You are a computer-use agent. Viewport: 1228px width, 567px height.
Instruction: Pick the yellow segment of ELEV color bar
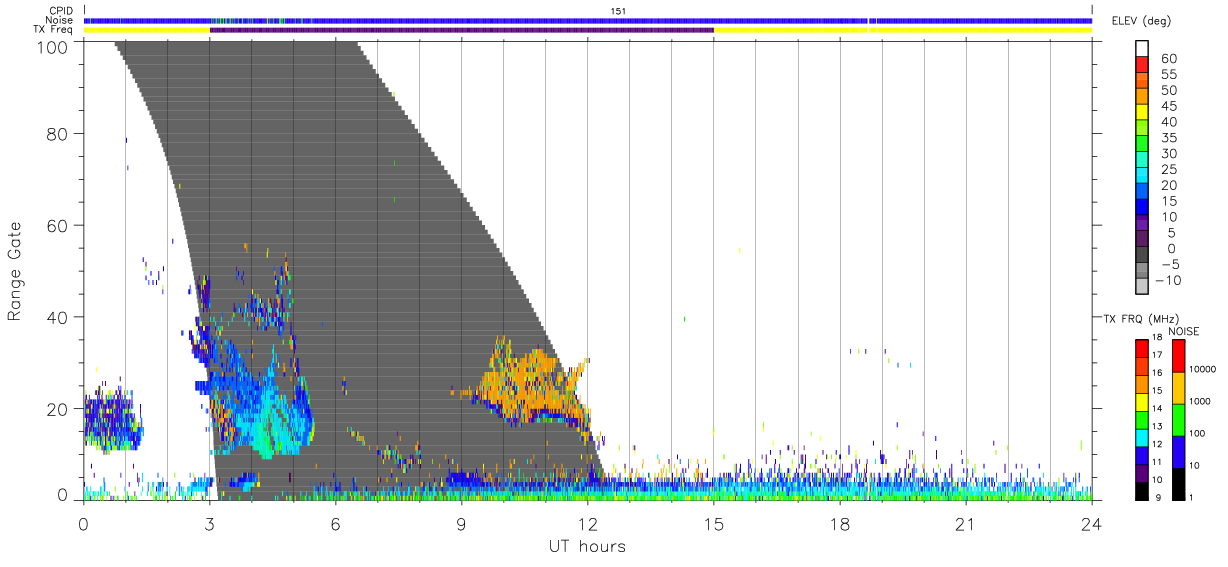coord(1142,112)
